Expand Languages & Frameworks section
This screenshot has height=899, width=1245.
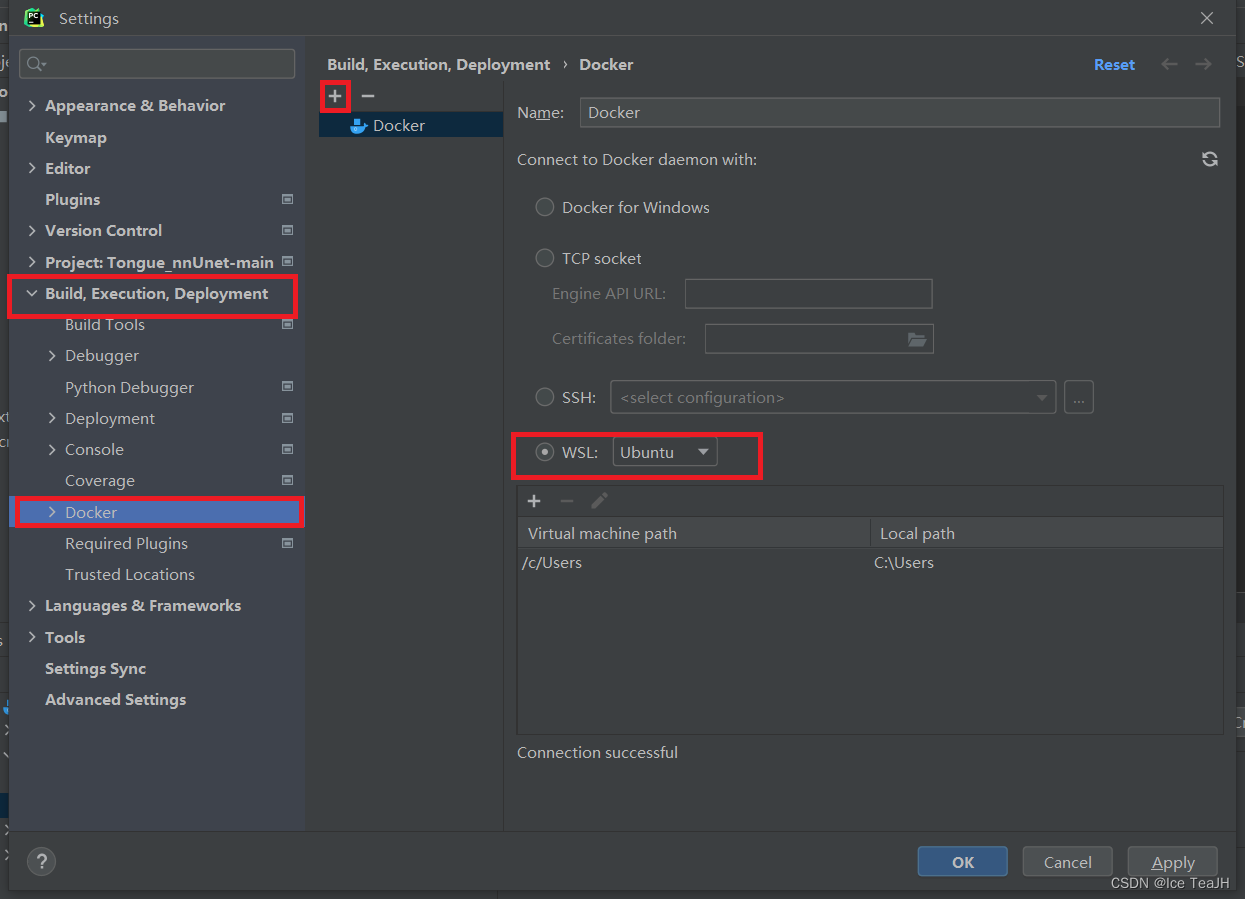pyautogui.click(x=32, y=605)
